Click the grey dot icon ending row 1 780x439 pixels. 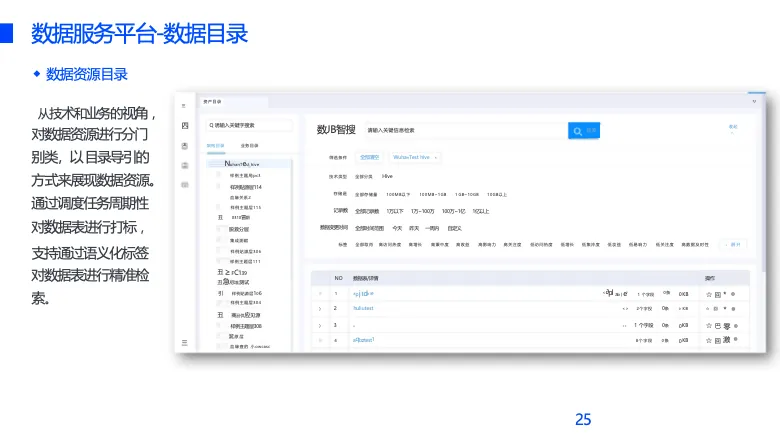pyautogui.click(x=733, y=294)
